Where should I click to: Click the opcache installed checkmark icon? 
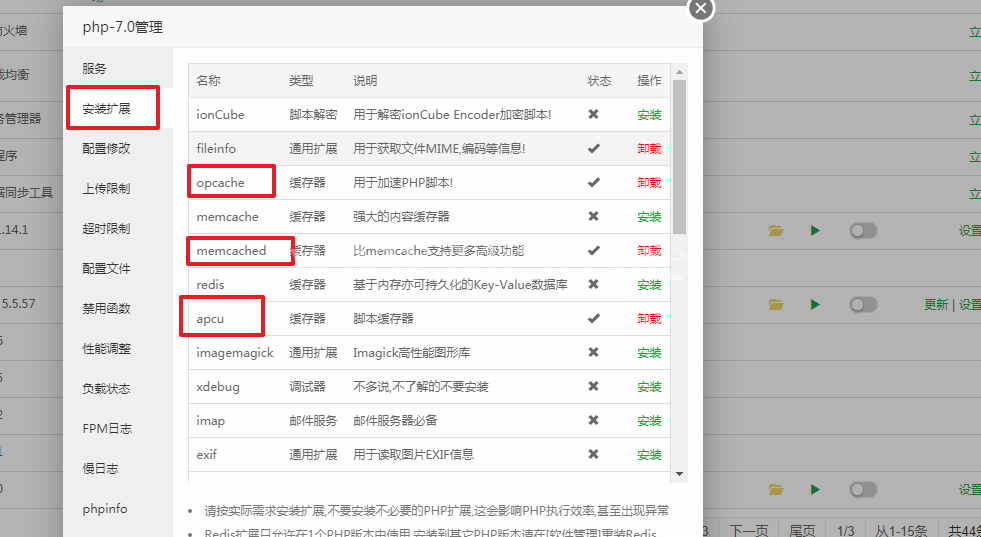click(593, 182)
